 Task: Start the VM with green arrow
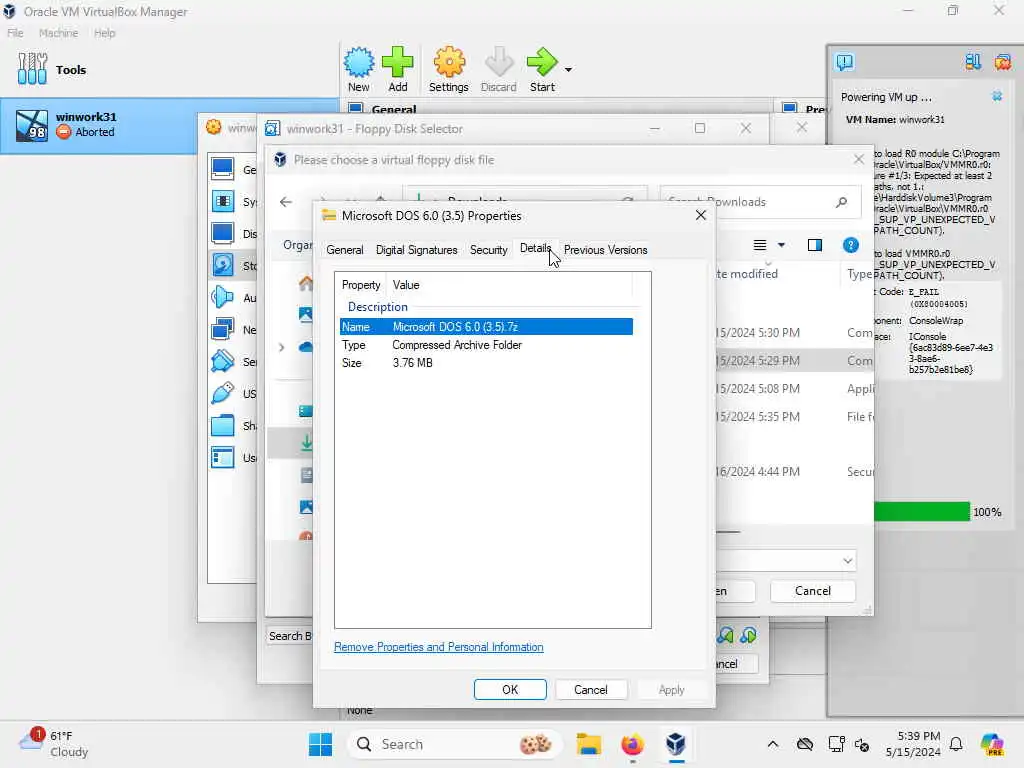542,69
